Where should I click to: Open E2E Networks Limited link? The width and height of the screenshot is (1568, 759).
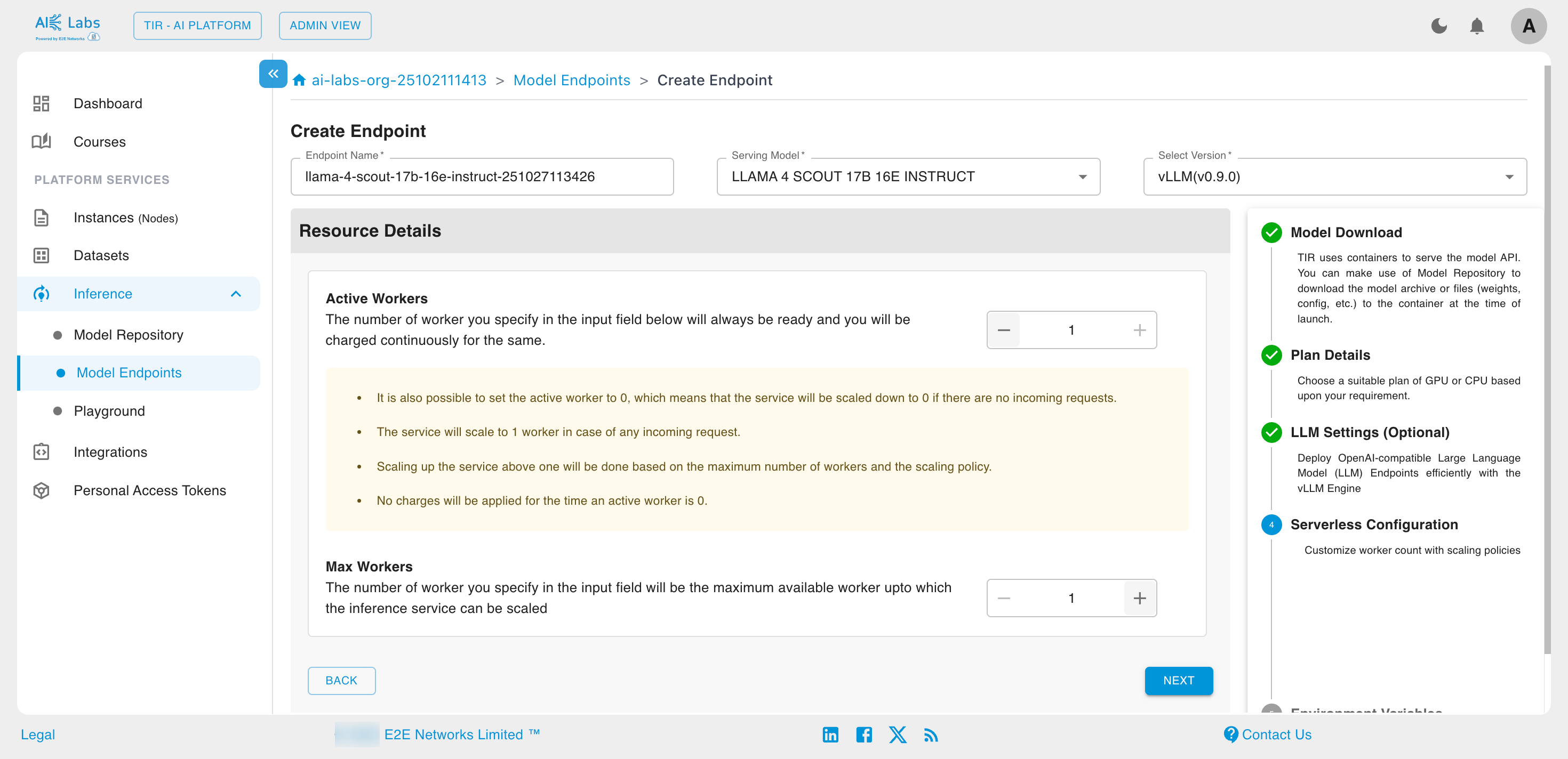[461, 734]
